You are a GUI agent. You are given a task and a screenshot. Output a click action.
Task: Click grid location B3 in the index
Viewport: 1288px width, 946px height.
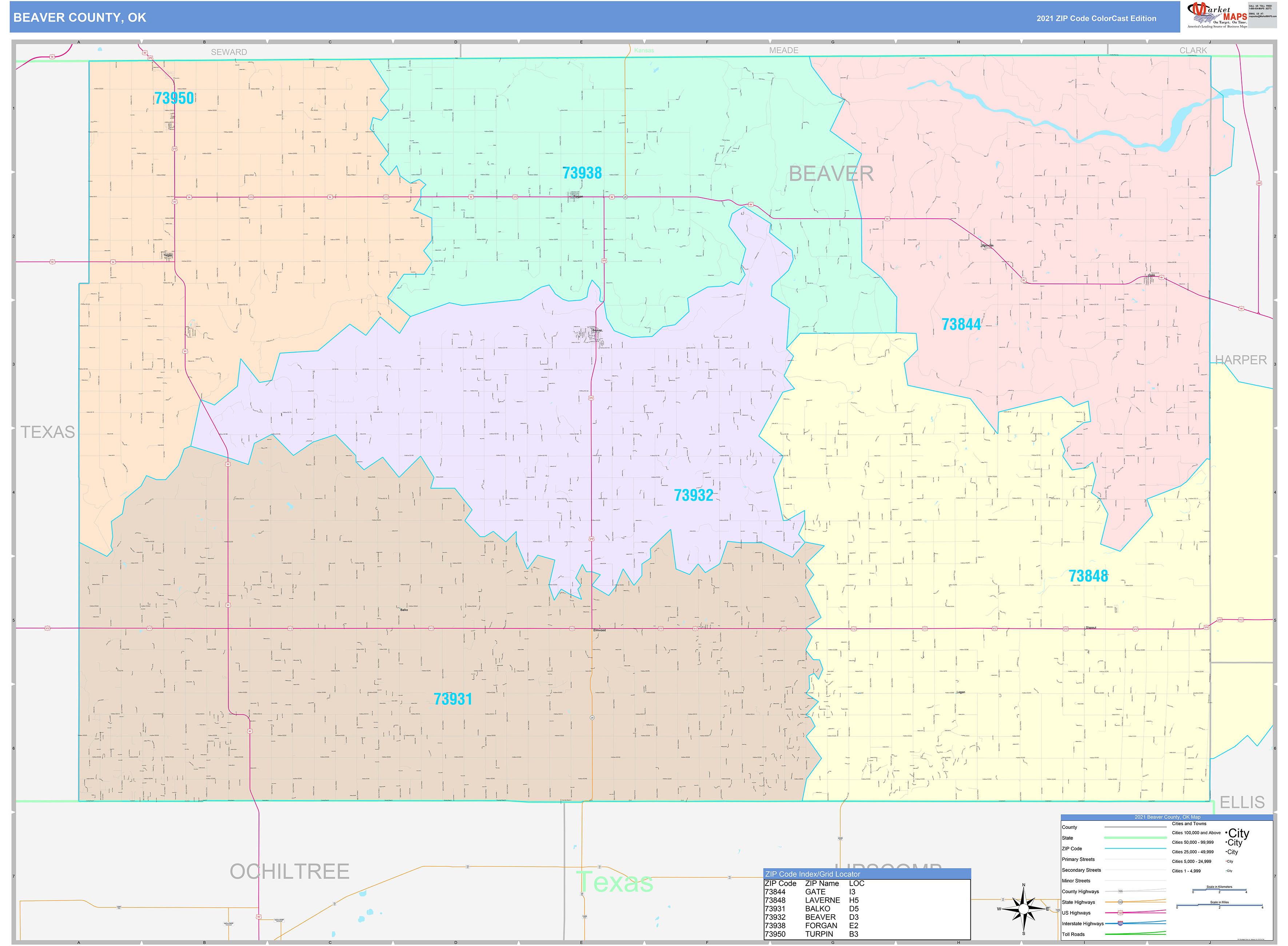pyautogui.click(x=854, y=934)
